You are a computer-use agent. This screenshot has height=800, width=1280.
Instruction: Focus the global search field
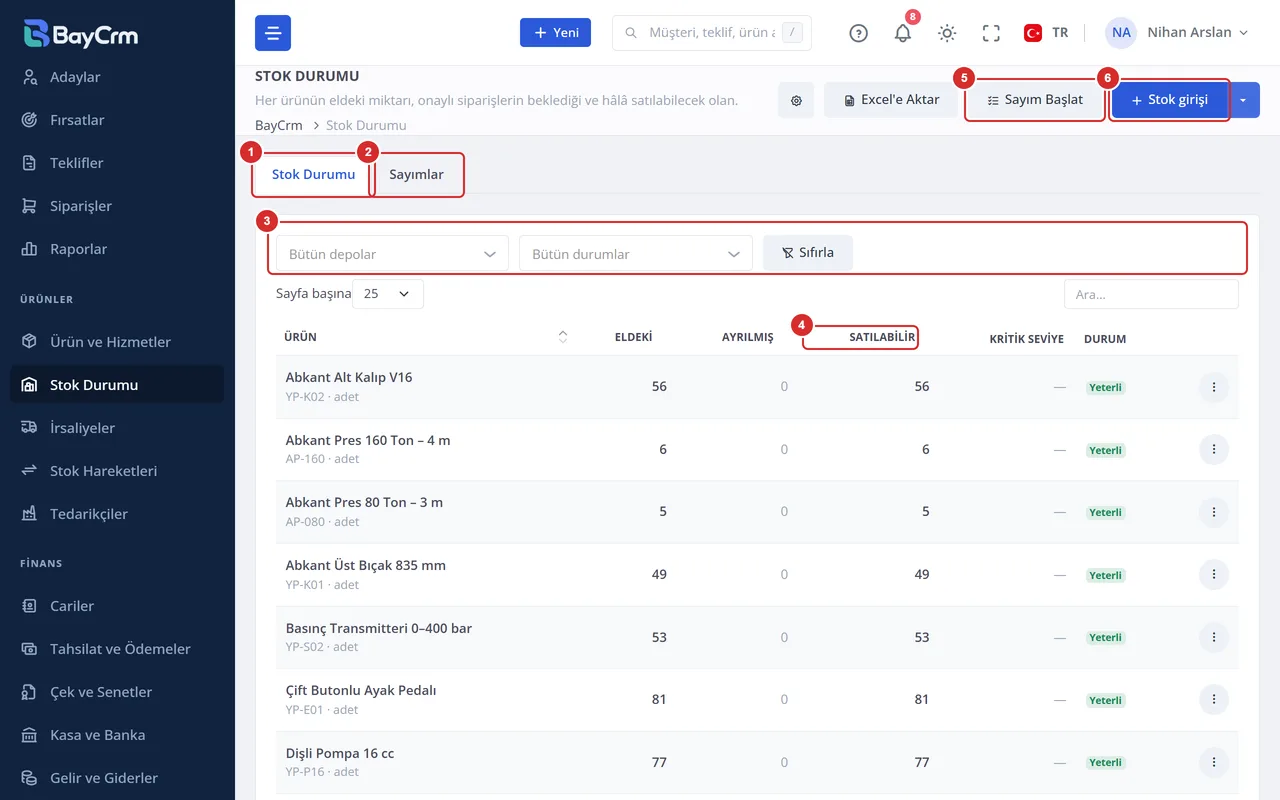click(x=711, y=33)
